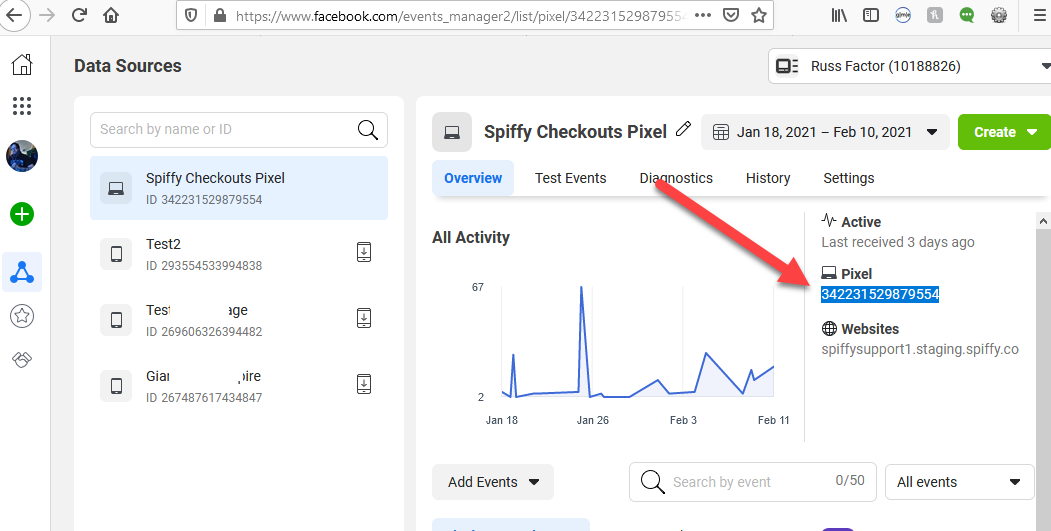Click the gray K extension icon
Viewport: 1051px width, 531px height.
point(935,15)
